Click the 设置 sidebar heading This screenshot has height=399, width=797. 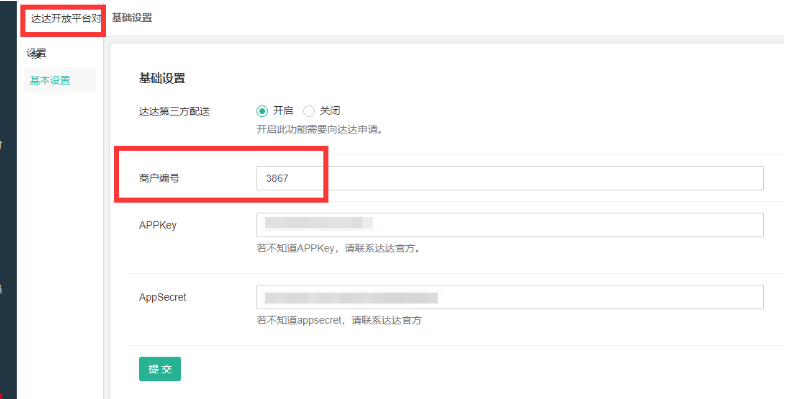[37, 53]
